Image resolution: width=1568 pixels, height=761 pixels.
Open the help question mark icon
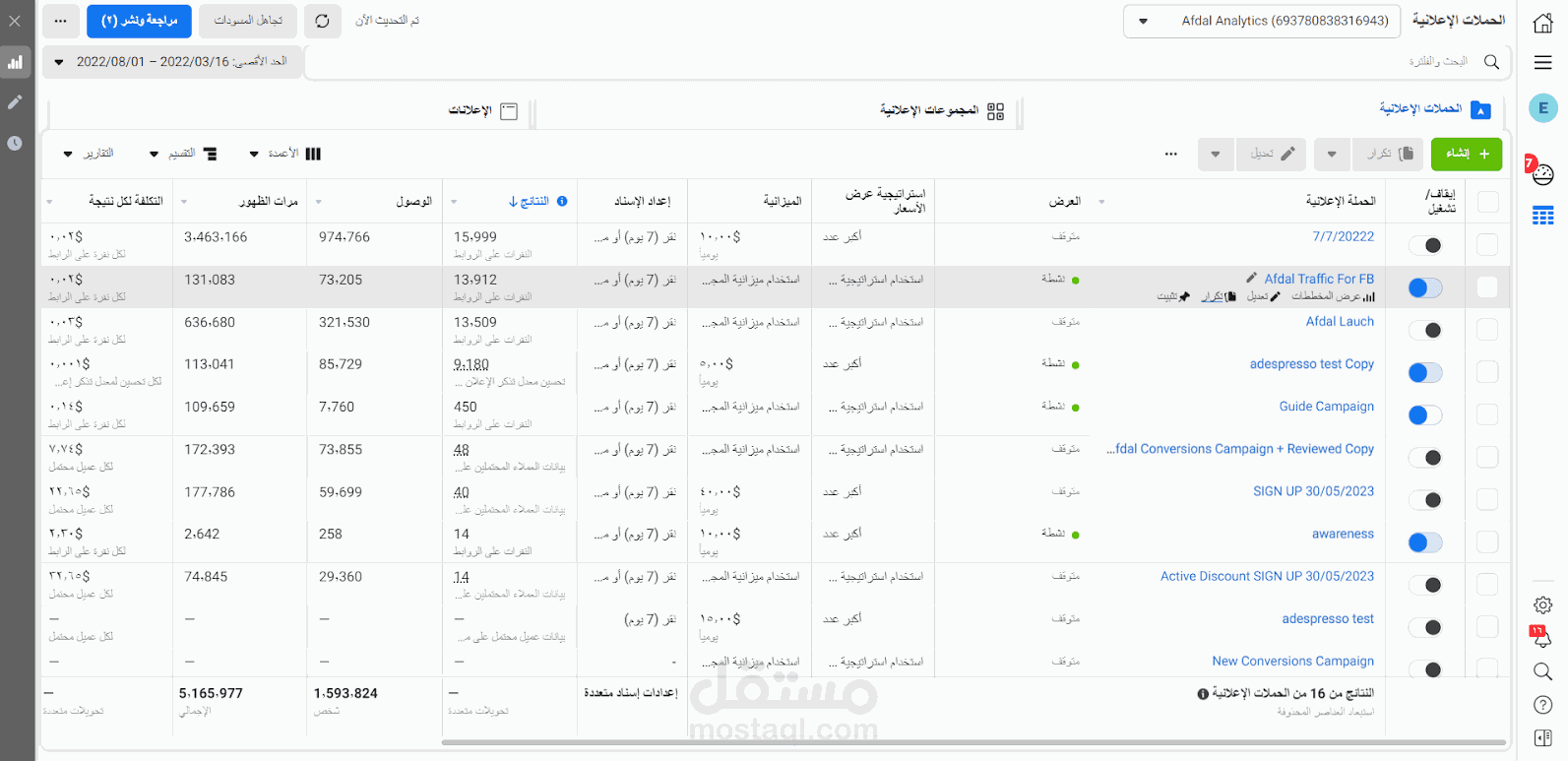(x=1542, y=705)
